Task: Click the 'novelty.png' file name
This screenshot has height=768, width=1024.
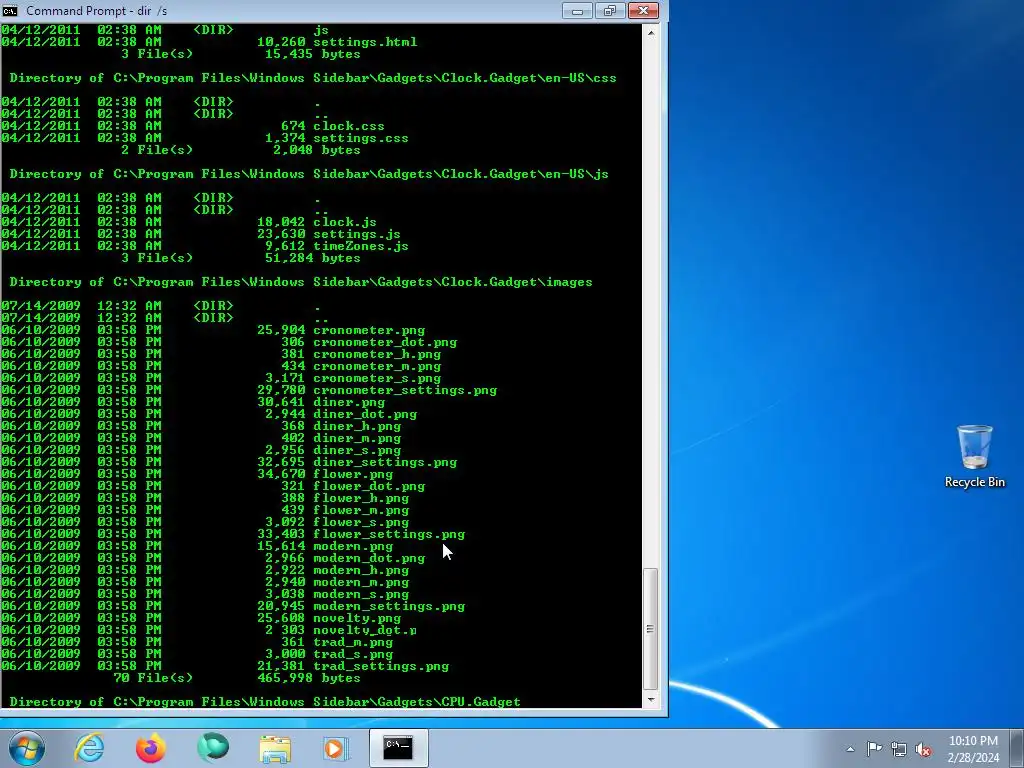Action: (357, 618)
